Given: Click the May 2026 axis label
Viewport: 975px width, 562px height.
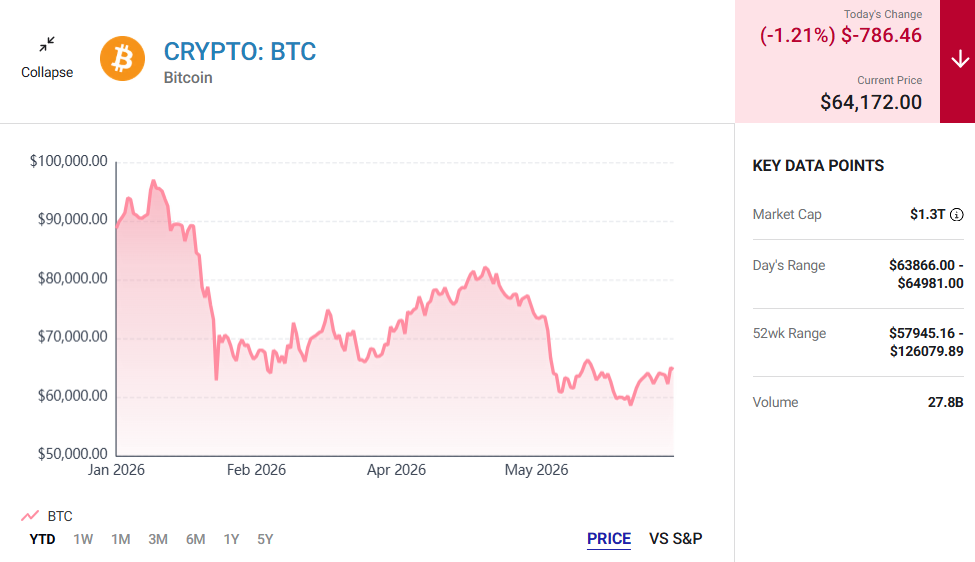Looking at the screenshot, I should [x=536, y=470].
